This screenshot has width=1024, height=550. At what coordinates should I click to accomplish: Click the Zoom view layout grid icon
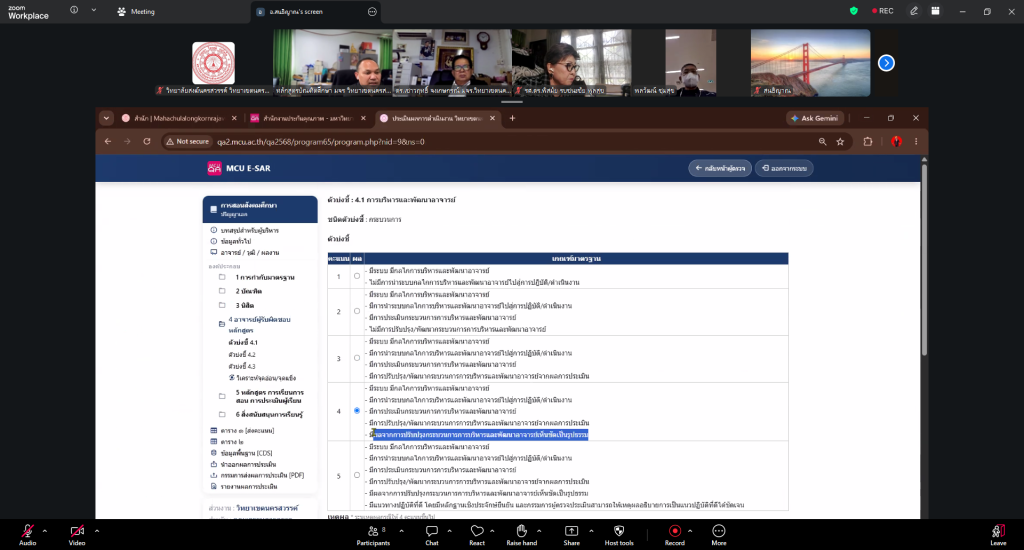(x=935, y=11)
